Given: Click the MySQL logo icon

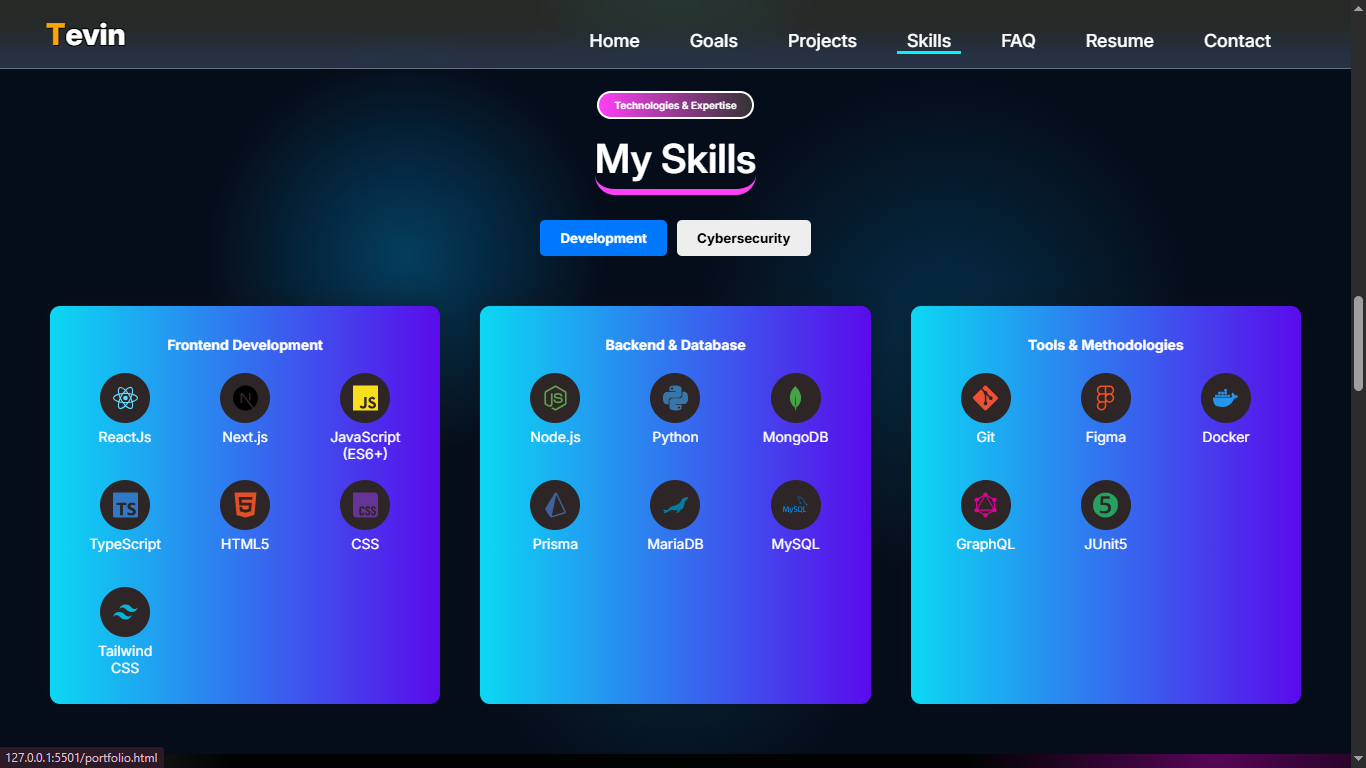Looking at the screenshot, I should coord(796,505).
